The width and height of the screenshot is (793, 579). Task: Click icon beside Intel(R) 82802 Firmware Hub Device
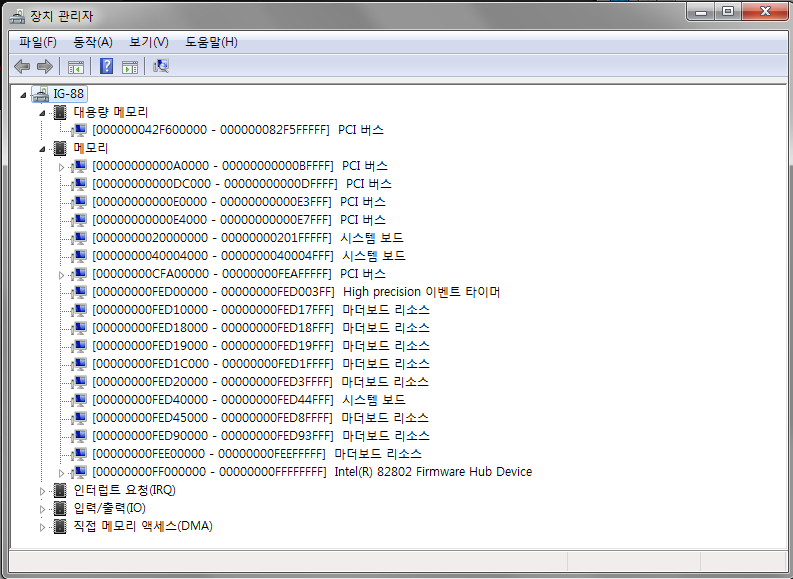79,472
